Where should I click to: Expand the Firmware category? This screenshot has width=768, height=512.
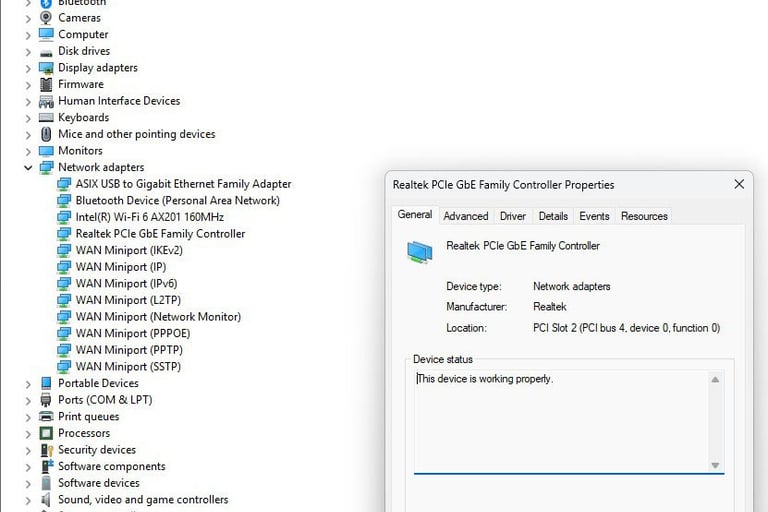28,85
